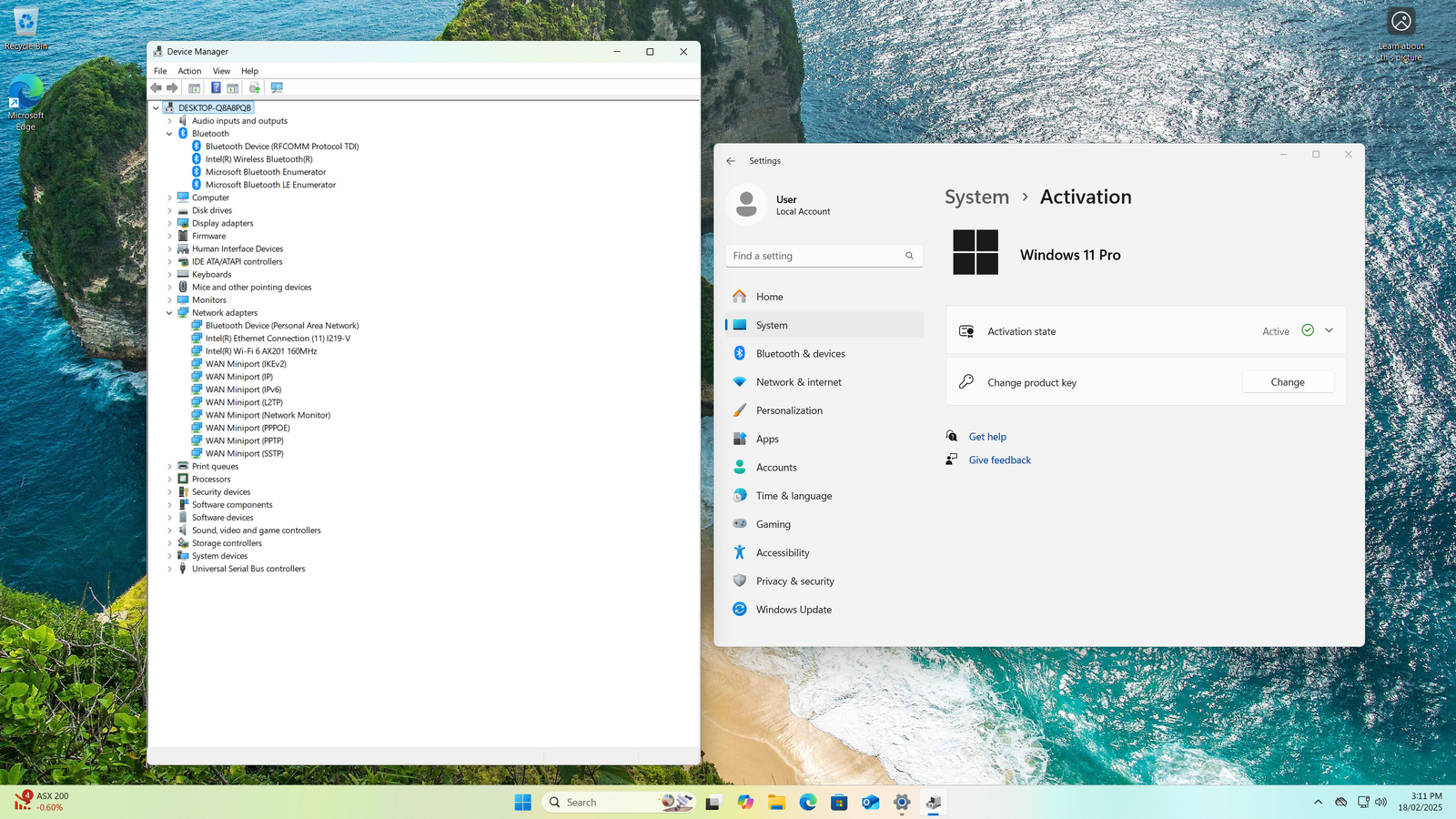Open the ASX 200 widget on taskbar
This screenshot has height=819, width=1456.
point(41,802)
